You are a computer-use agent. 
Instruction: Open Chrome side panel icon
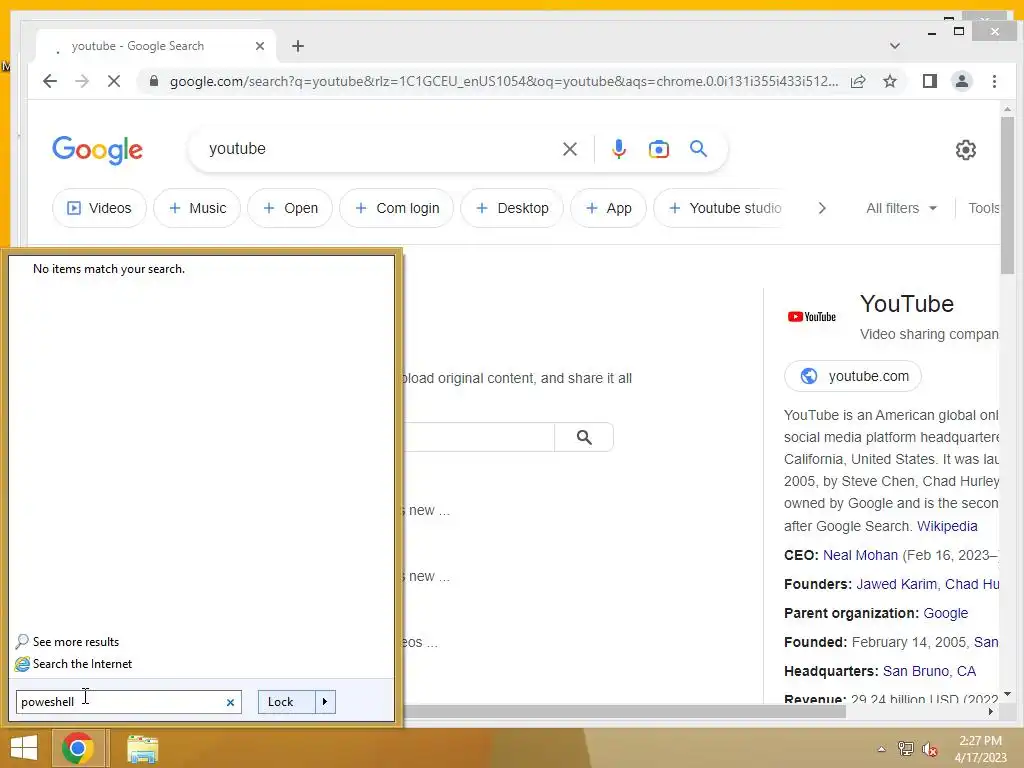(929, 81)
